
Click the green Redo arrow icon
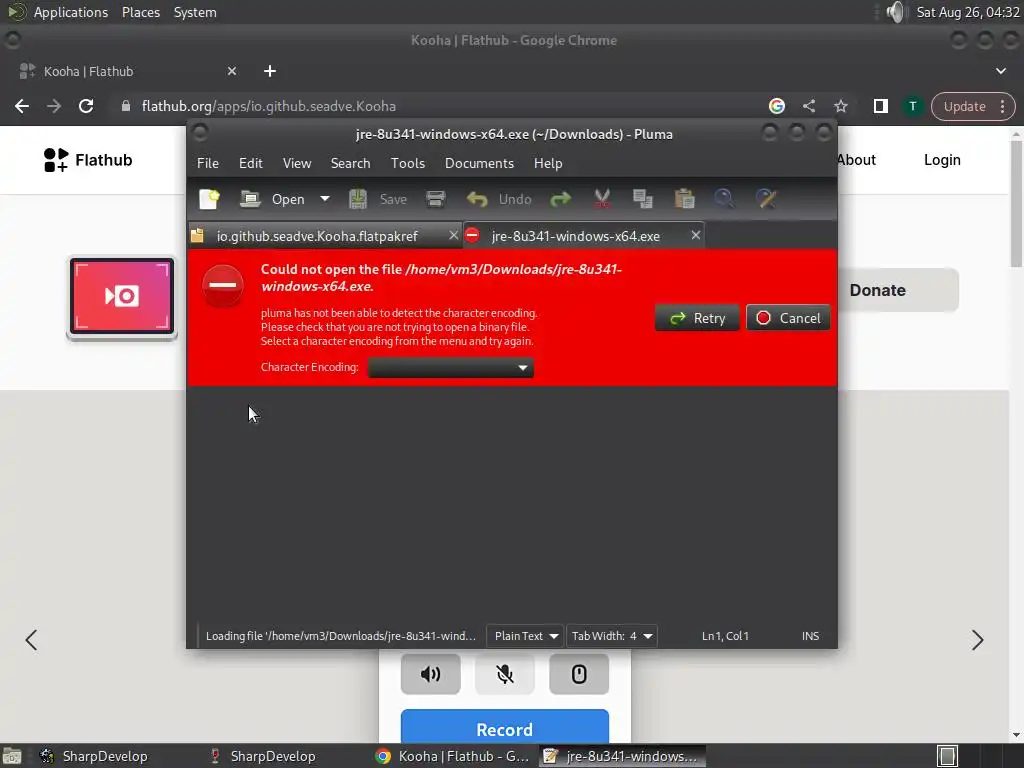(561, 199)
